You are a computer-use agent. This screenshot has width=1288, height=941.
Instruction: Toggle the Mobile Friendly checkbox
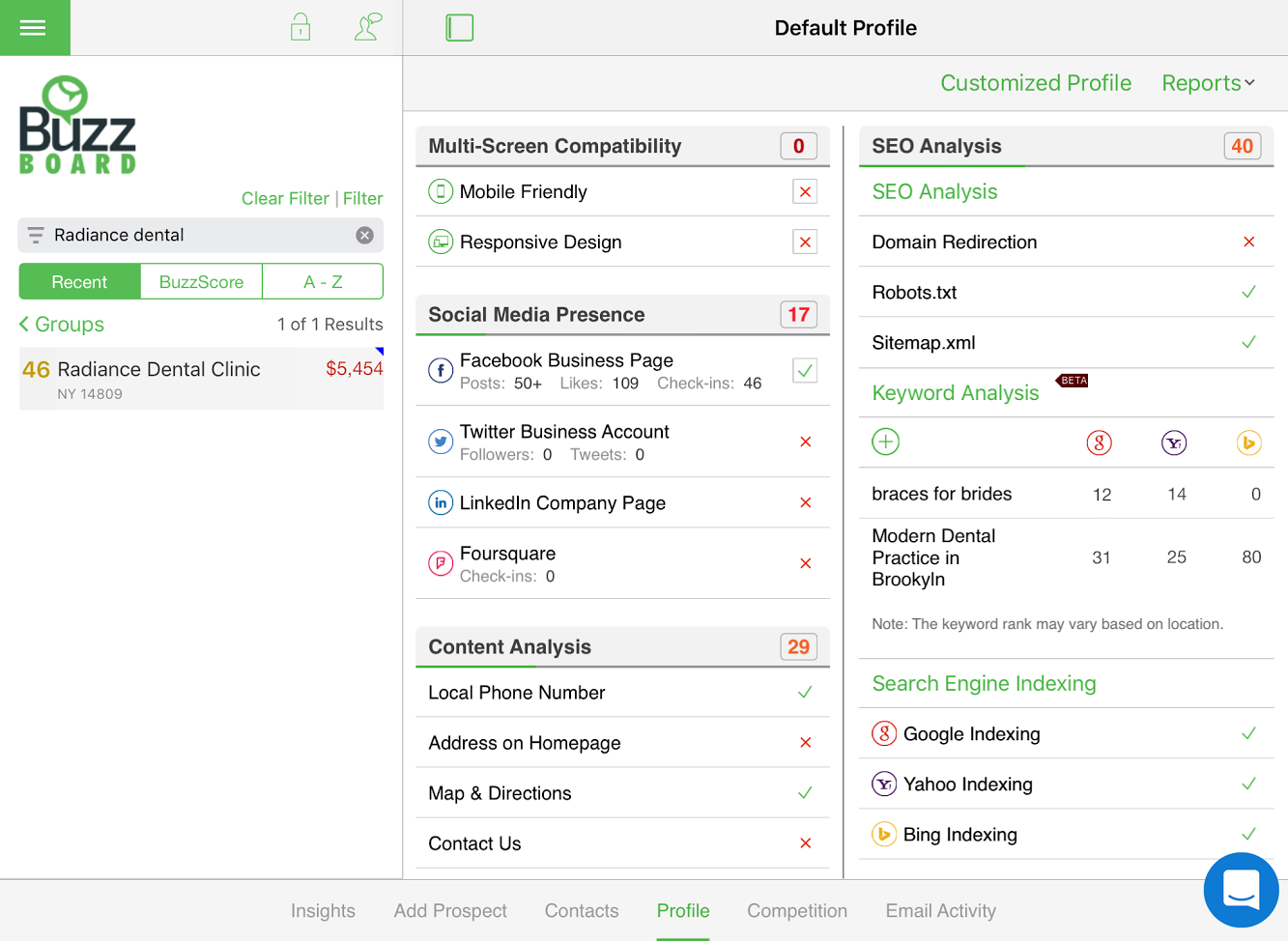805,191
